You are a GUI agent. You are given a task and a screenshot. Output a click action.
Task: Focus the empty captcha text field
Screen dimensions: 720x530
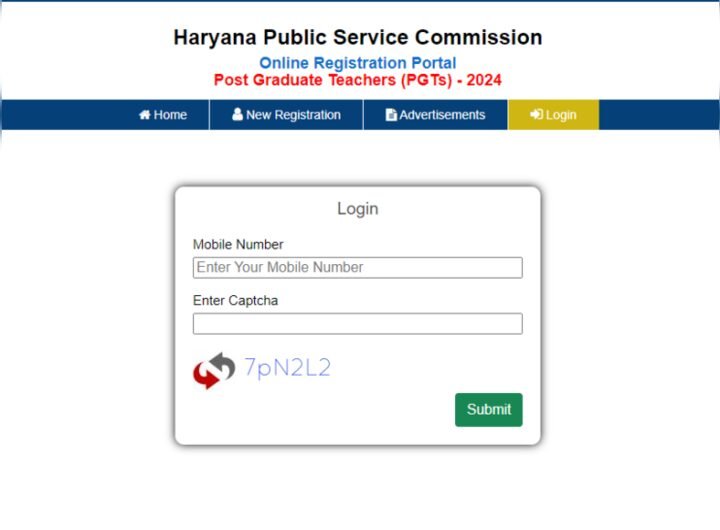tap(358, 323)
